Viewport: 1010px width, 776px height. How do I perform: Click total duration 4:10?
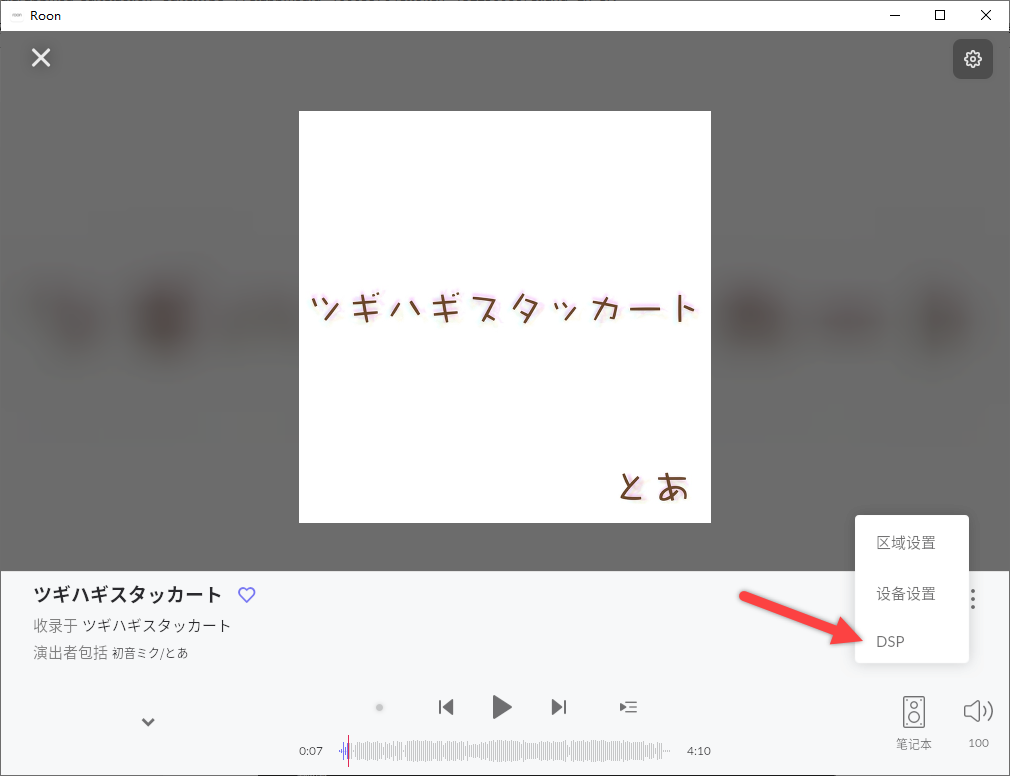(698, 751)
